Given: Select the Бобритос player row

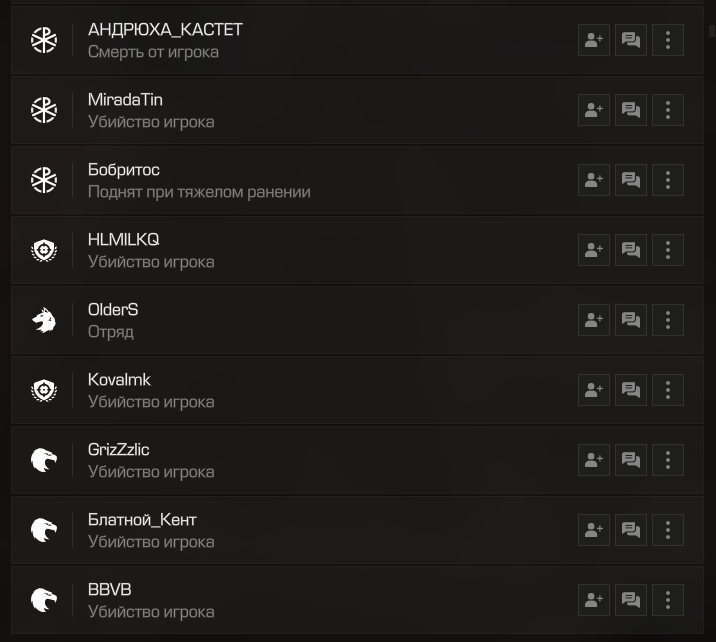Looking at the screenshot, I should (357, 180).
